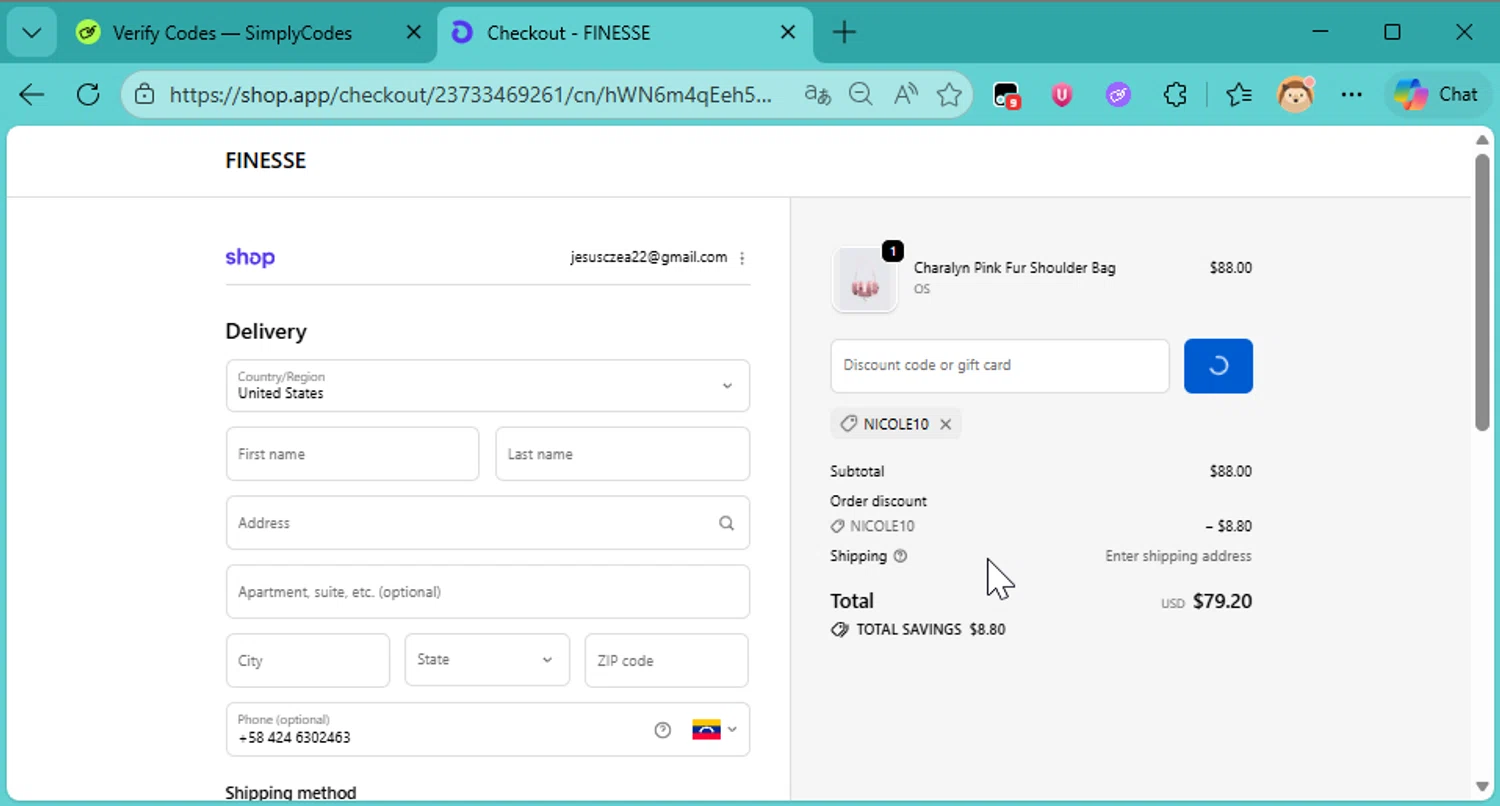Show the phone number help tooltip
This screenshot has height=806, width=1500.
click(x=662, y=730)
